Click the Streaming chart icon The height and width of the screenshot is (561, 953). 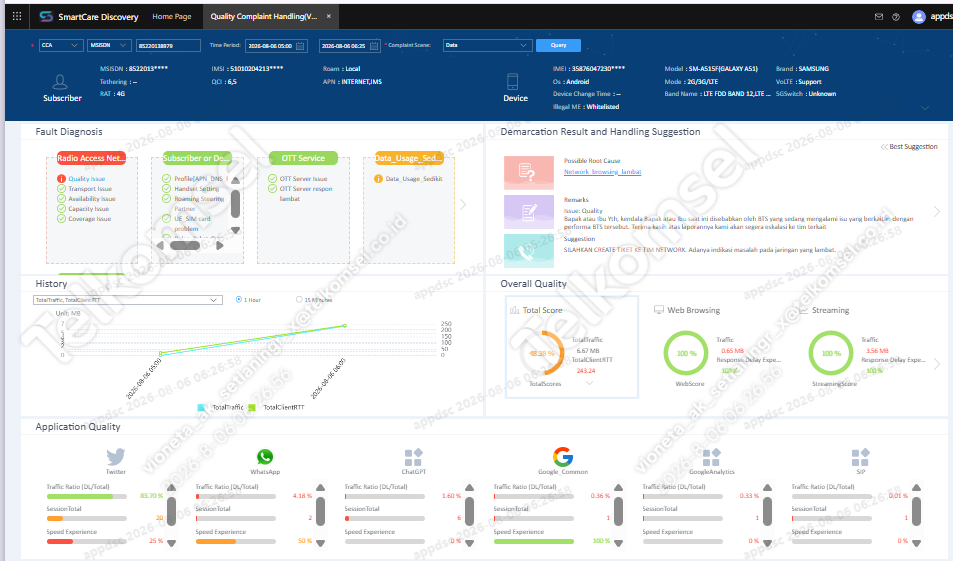[803, 310]
